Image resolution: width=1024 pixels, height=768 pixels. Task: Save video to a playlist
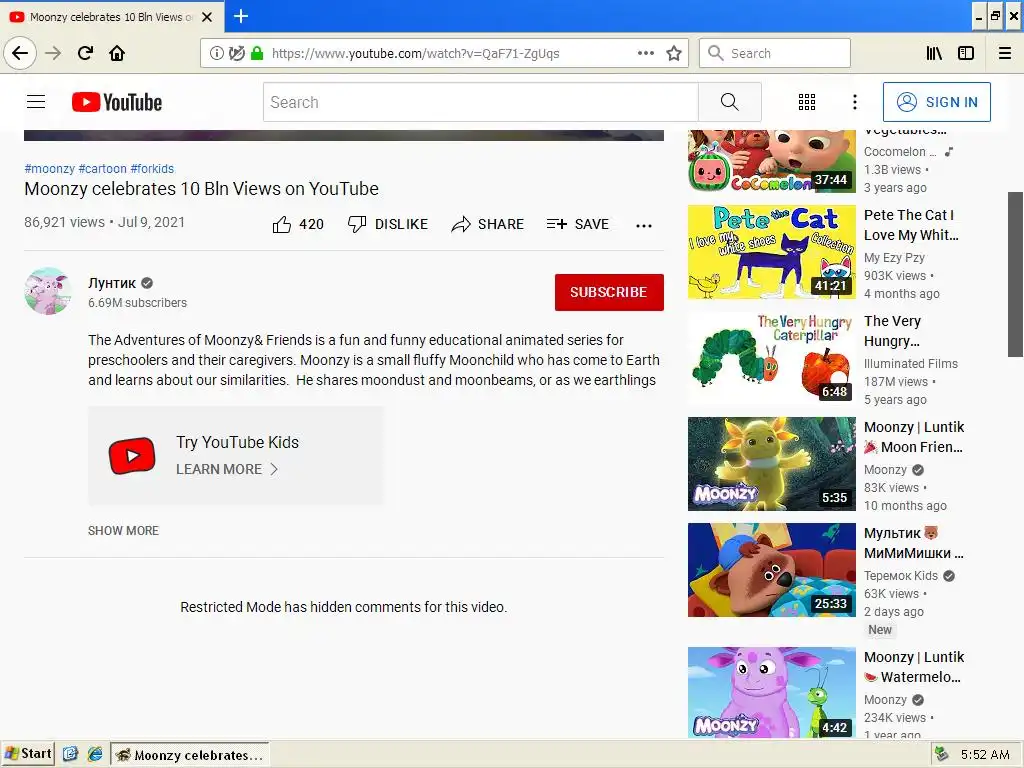coord(577,224)
